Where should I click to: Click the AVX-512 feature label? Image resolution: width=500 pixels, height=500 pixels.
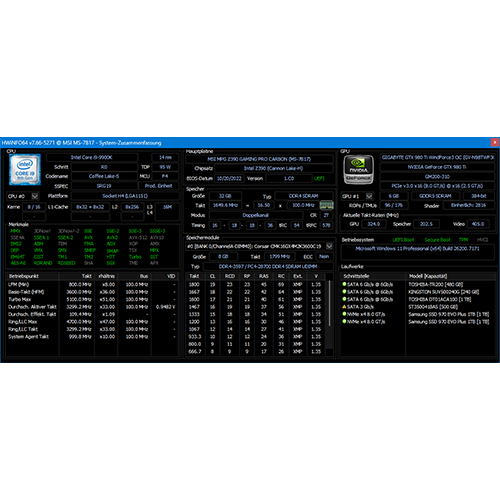[138, 238]
